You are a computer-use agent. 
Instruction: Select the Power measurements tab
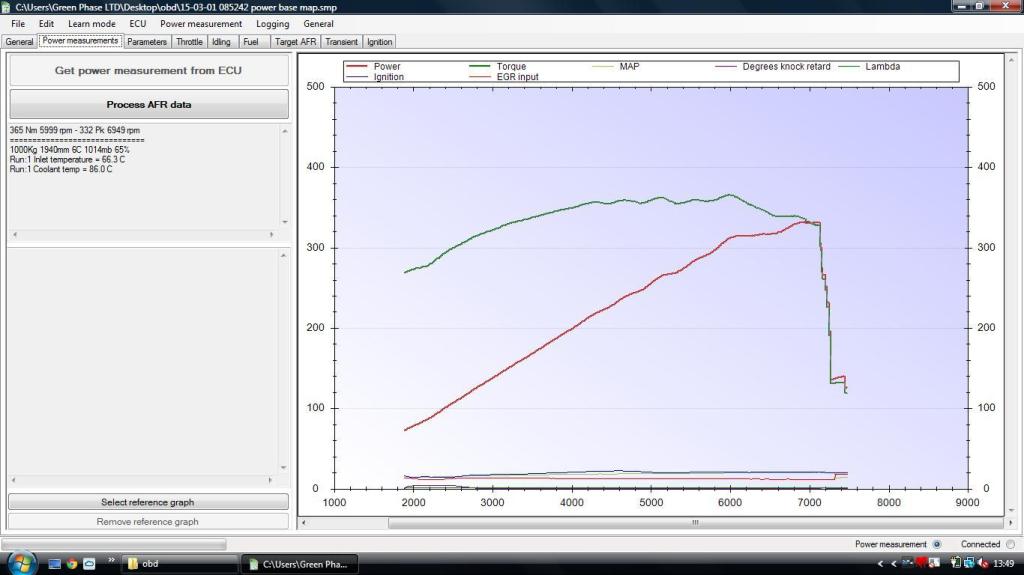click(x=80, y=41)
